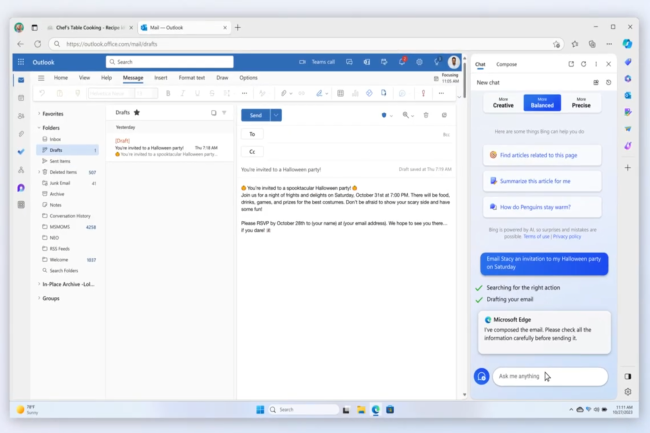This screenshot has width=650, height=433.
Task: Open the Send options dropdown arrow
Action: [x=276, y=115]
